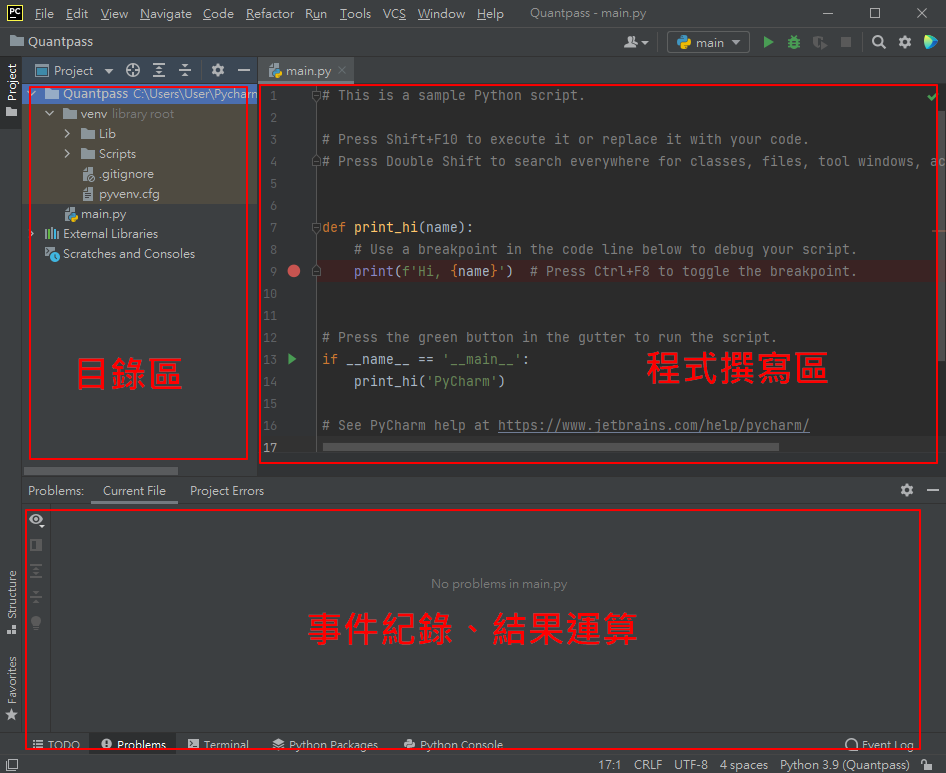946x773 pixels.
Task: Open IDE settings gear in top toolbar
Action: click(x=905, y=42)
